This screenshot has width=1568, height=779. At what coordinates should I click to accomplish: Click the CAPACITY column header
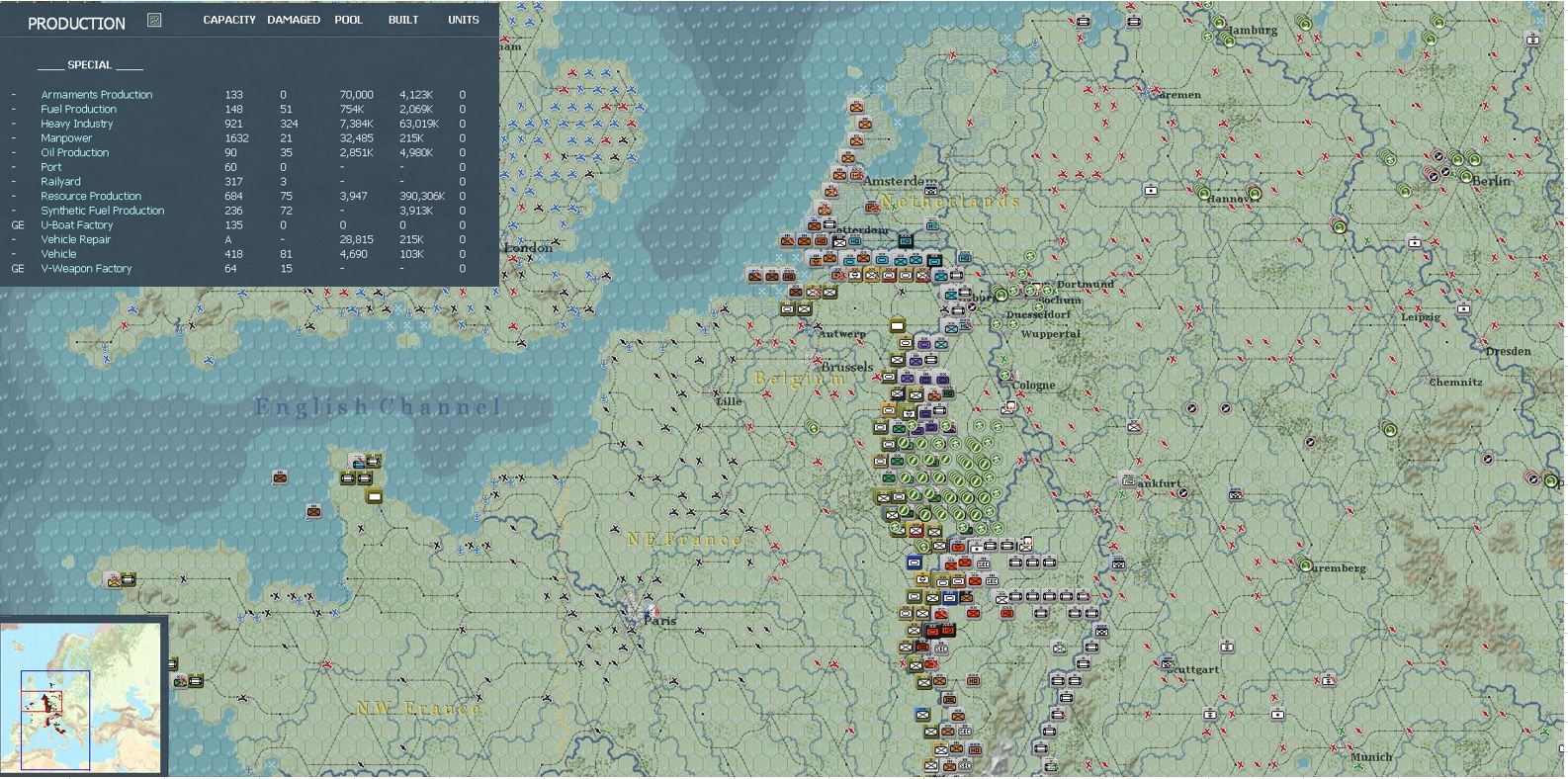(x=229, y=20)
